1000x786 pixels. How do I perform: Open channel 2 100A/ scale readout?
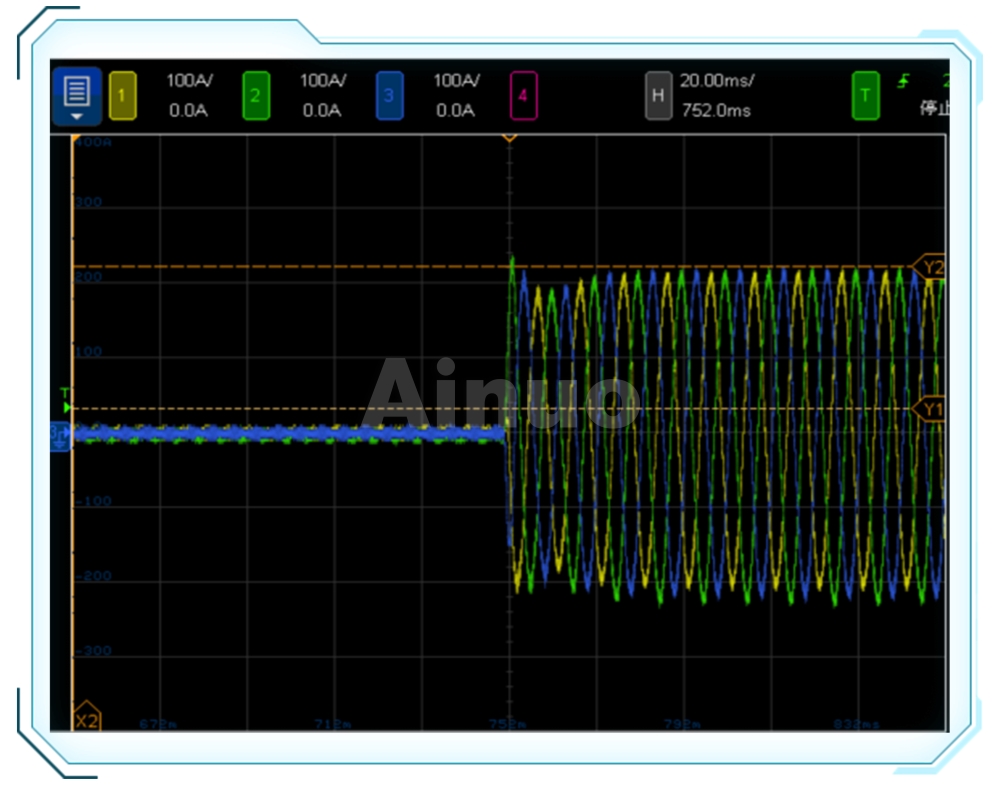322,80
